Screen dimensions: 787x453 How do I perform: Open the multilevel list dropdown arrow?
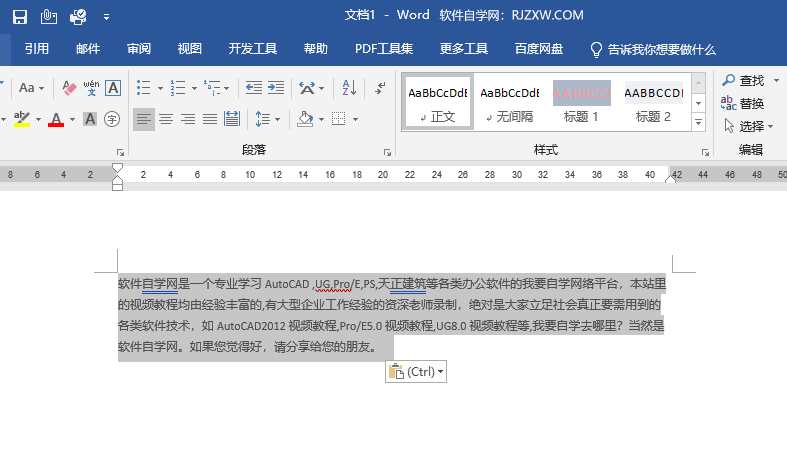(x=227, y=88)
